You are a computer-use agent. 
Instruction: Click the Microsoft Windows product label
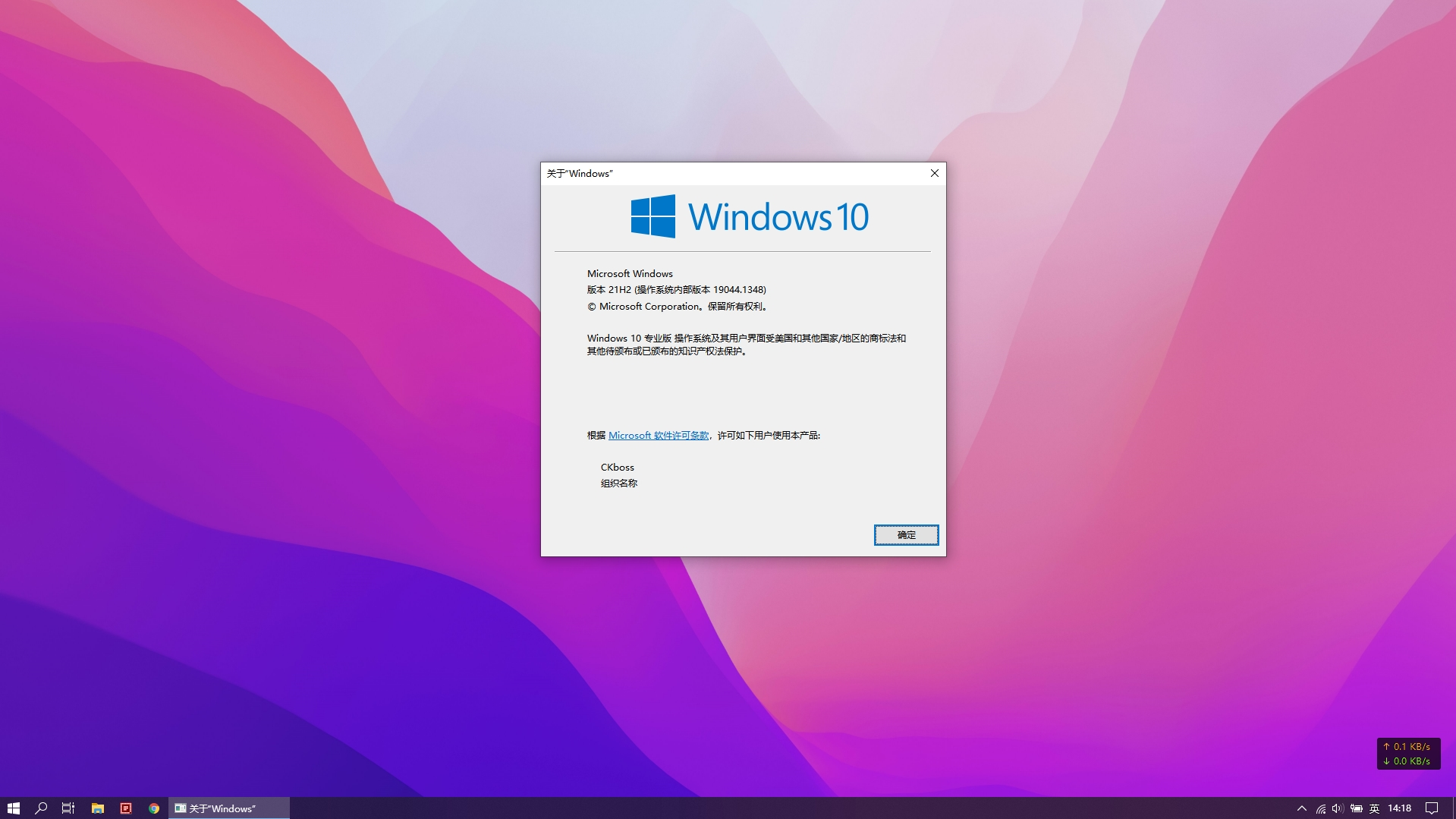(630, 274)
